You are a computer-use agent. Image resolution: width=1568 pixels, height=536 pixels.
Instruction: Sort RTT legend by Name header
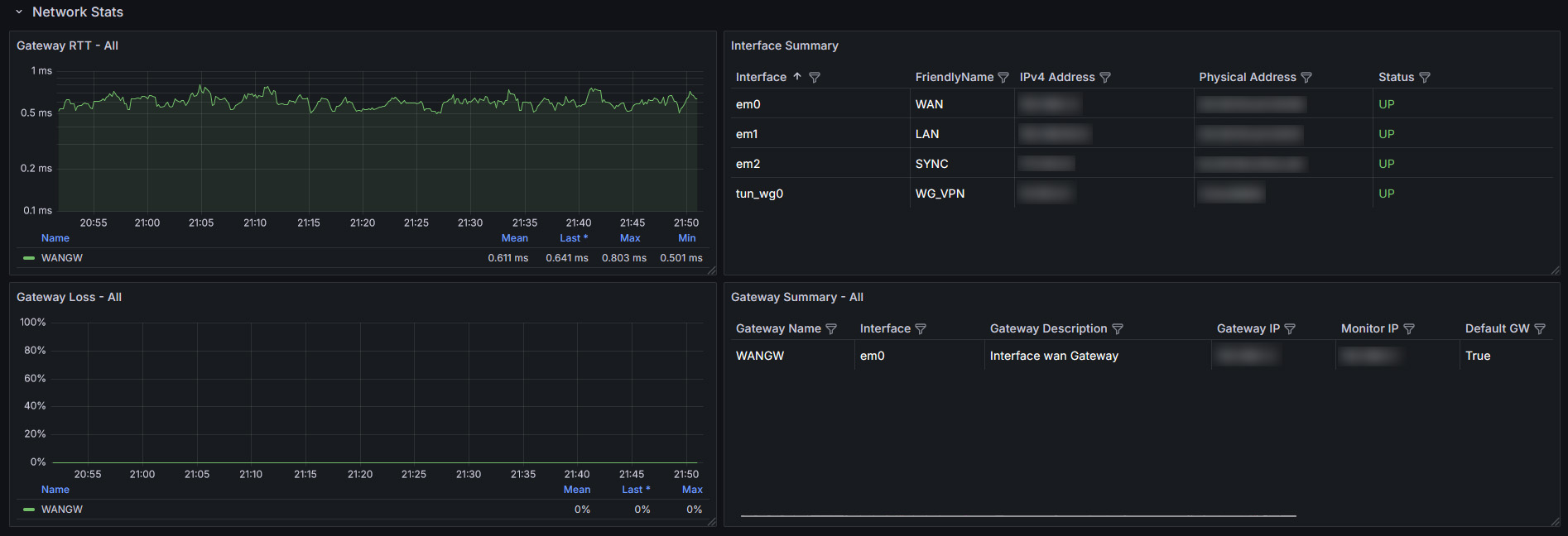[55, 238]
